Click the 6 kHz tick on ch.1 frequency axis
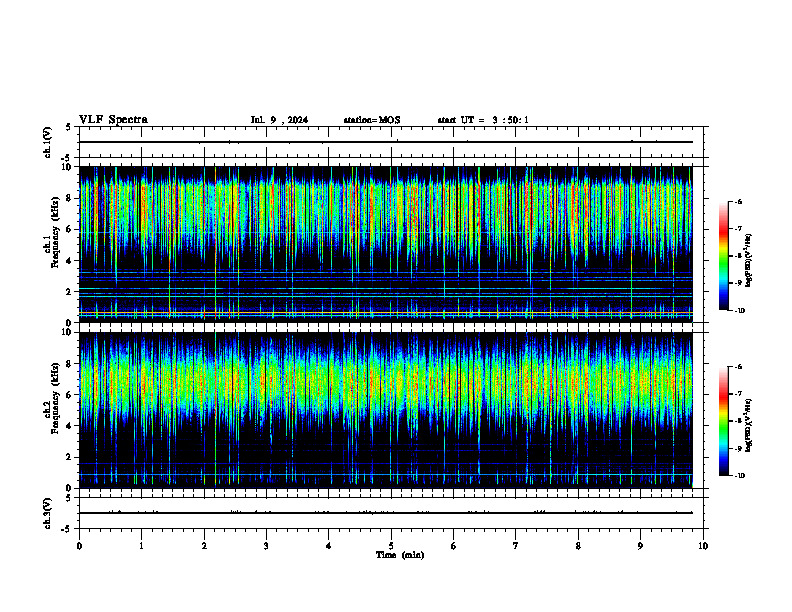This screenshot has height=612, width=792. [x=69, y=229]
